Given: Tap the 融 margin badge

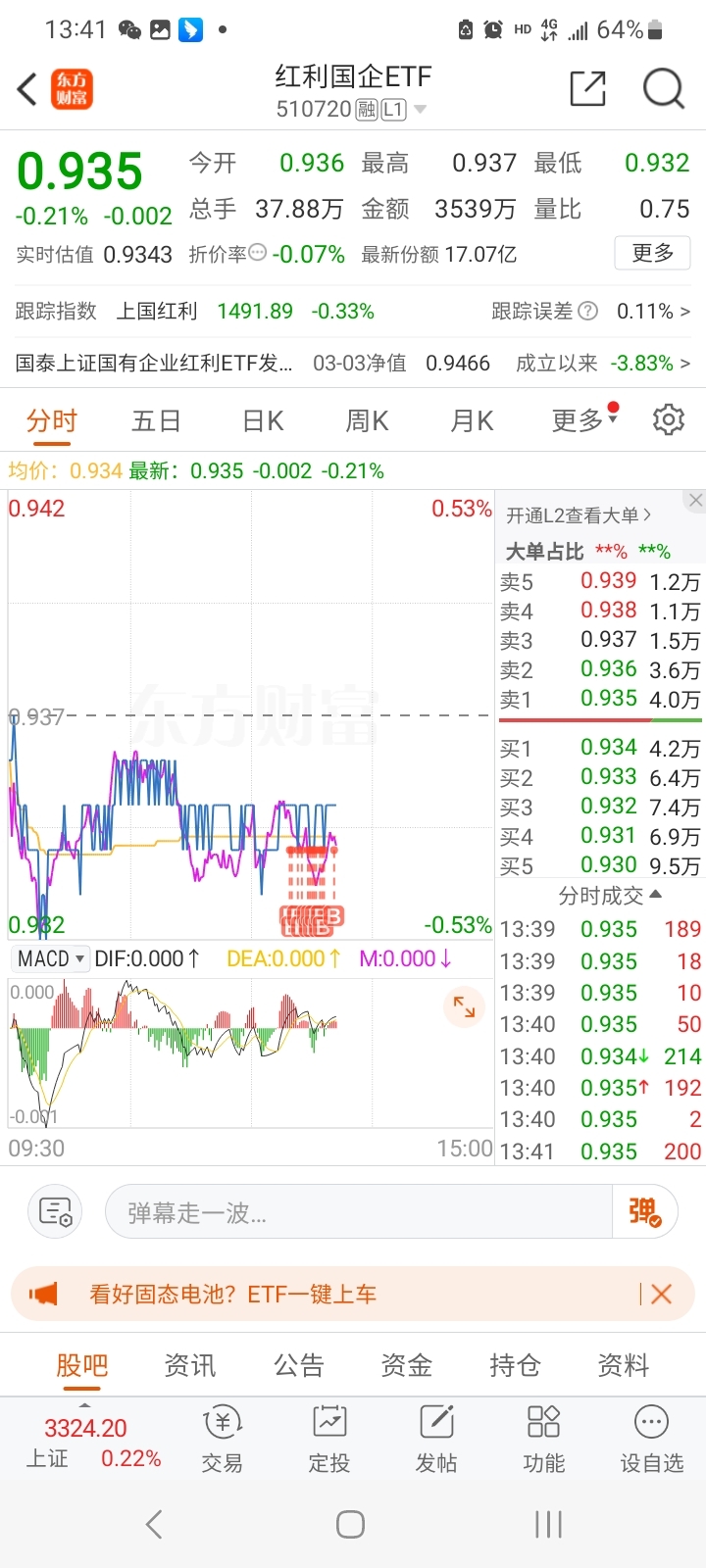Looking at the screenshot, I should 367,110.
